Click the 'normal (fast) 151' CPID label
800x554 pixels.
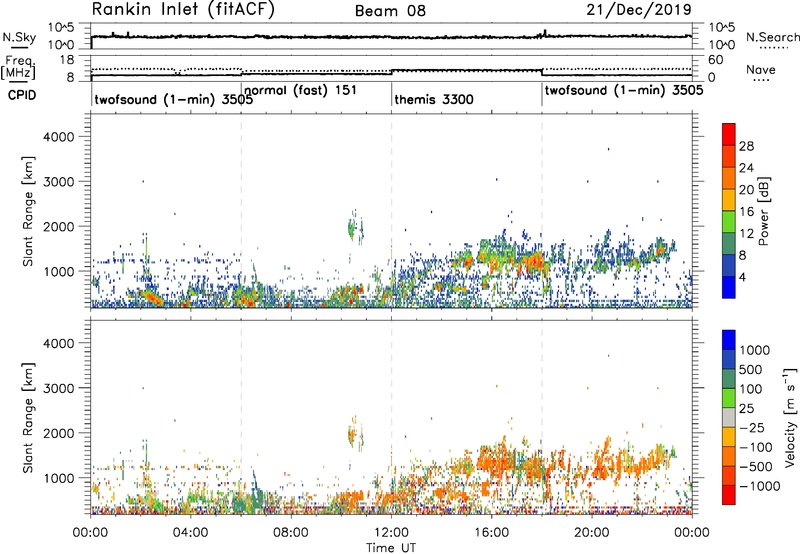300,91
